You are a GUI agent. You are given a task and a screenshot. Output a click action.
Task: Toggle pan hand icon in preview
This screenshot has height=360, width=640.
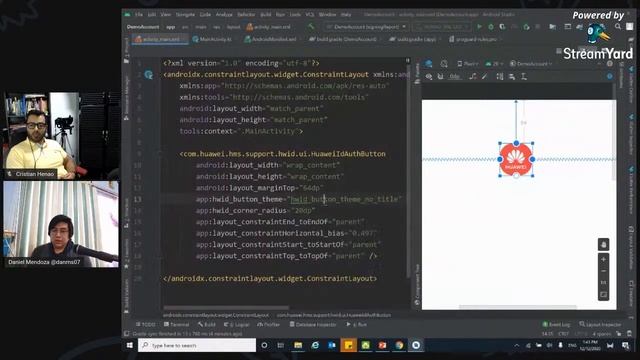click(x=603, y=244)
